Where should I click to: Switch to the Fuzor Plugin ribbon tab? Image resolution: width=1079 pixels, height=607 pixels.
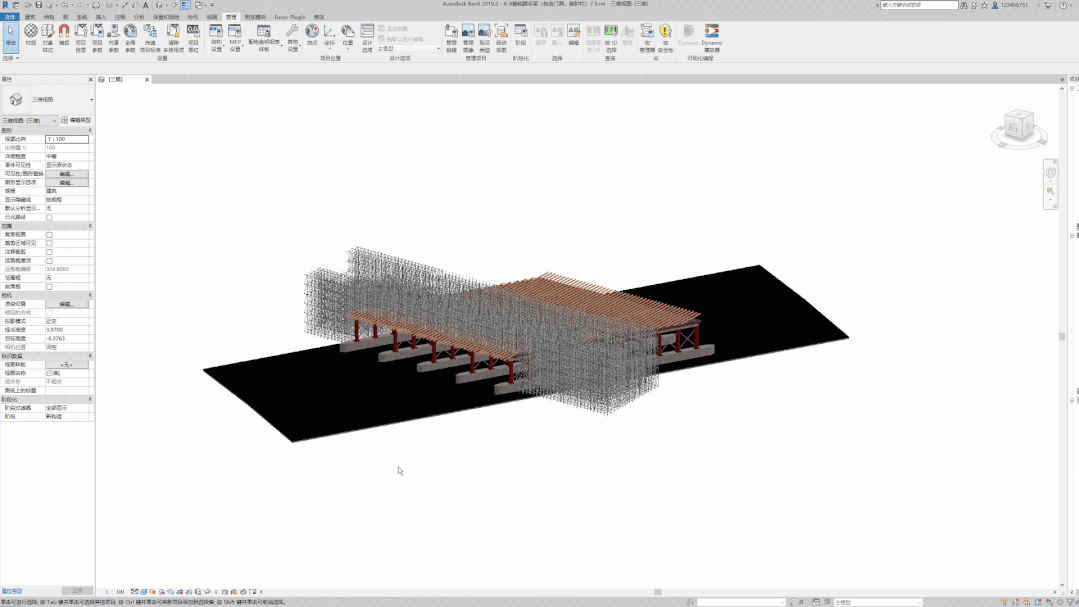(x=291, y=17)
